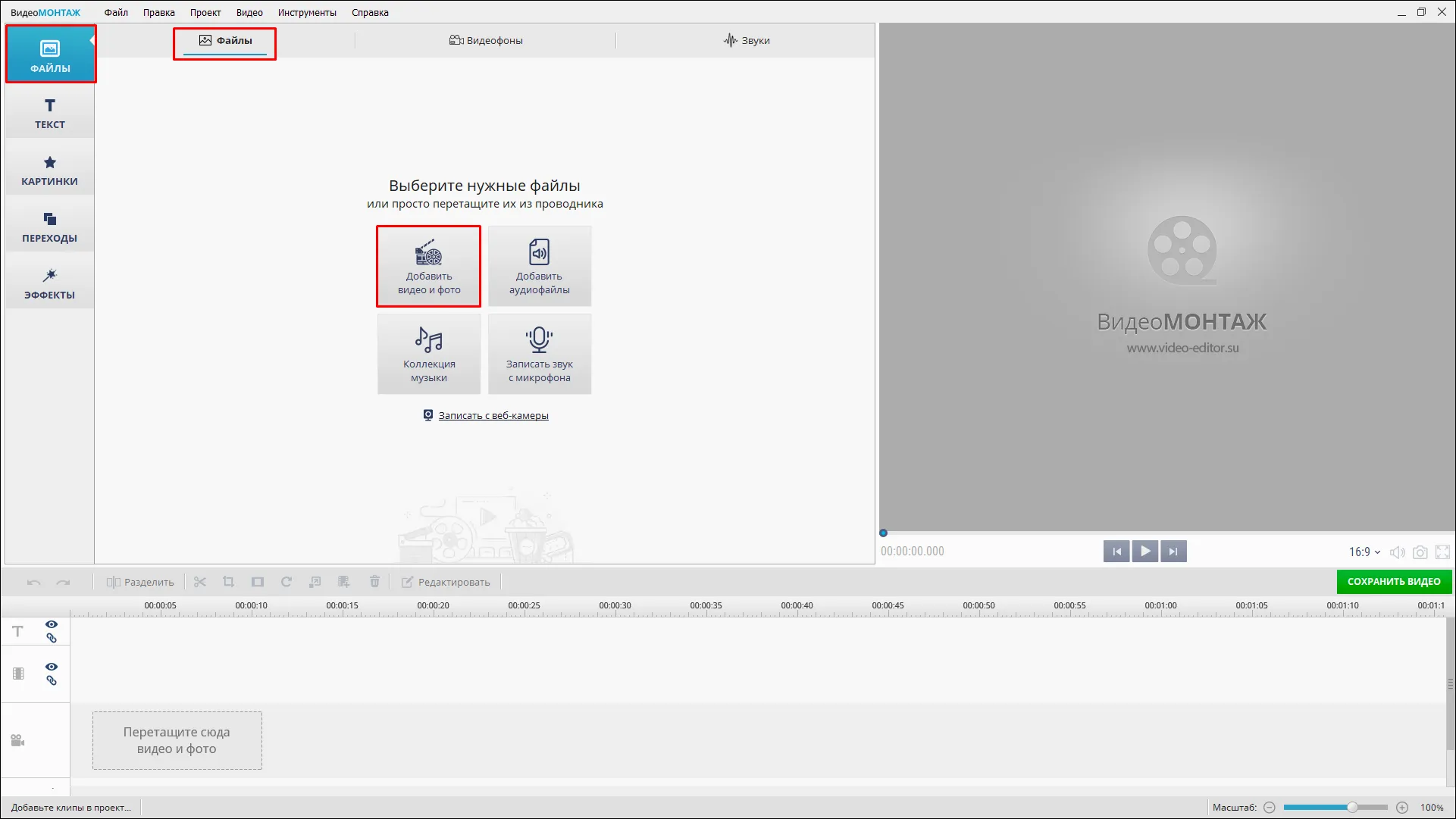This screenshot has width=1456, height=819.
Task: Jump to the next frame in the player
Action: click(x=1173, y=552)
